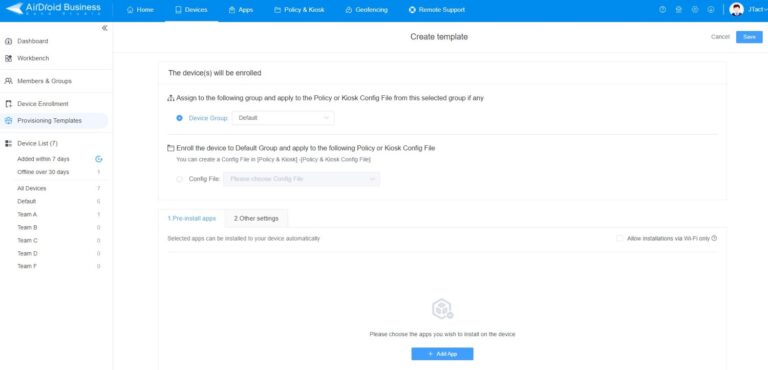
Task: Click 'Please choose the apps' message
Action: pyautogui.click(x=442, y=334)
